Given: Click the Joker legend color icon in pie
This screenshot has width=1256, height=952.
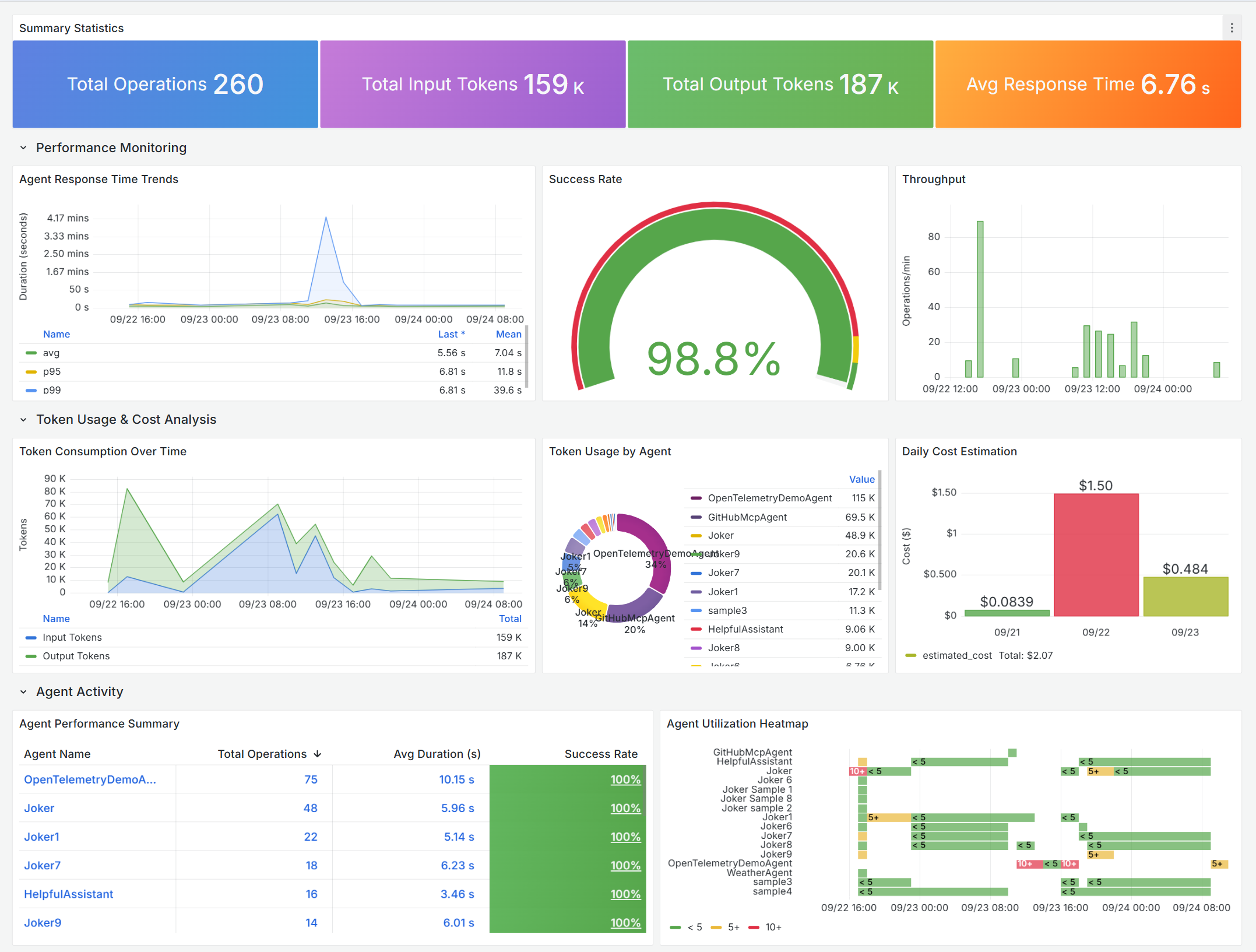Looking at the screenshot, I should (x=696, y=536).
